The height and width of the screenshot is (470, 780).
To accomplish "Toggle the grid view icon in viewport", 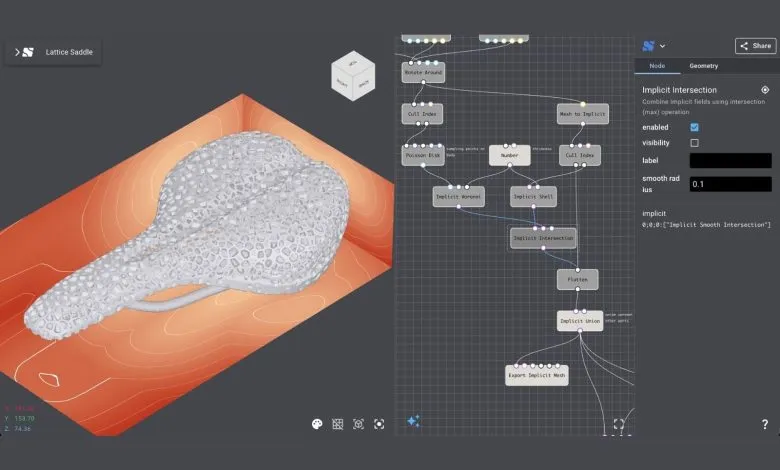I will point(338,424).
